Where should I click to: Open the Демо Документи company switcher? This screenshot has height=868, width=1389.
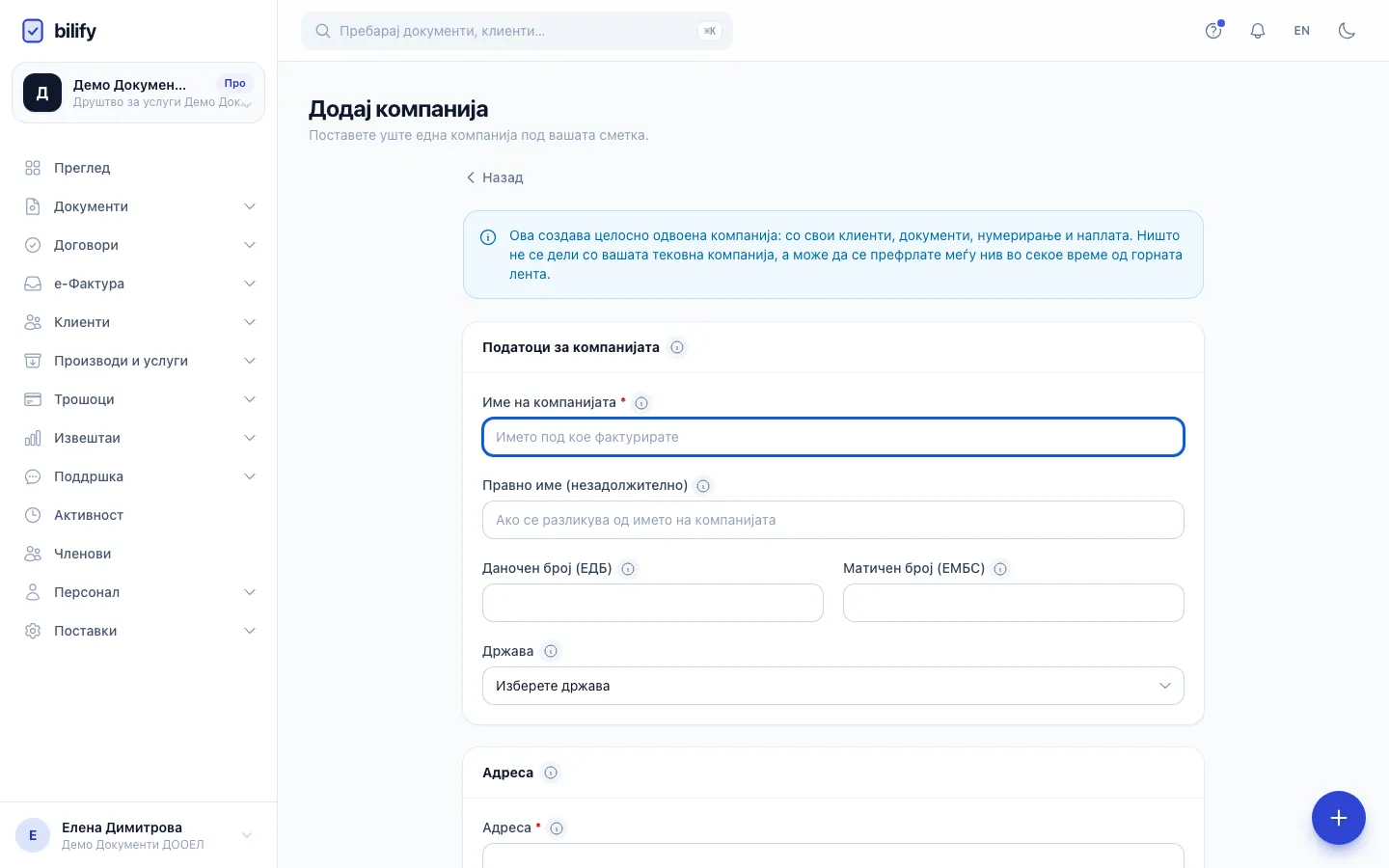138,93
